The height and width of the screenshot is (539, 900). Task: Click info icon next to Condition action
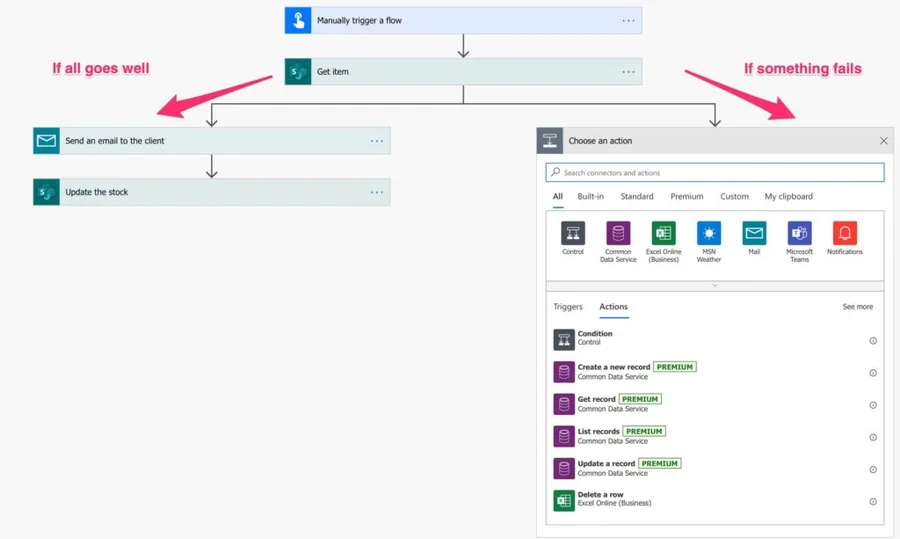point(873,341)
